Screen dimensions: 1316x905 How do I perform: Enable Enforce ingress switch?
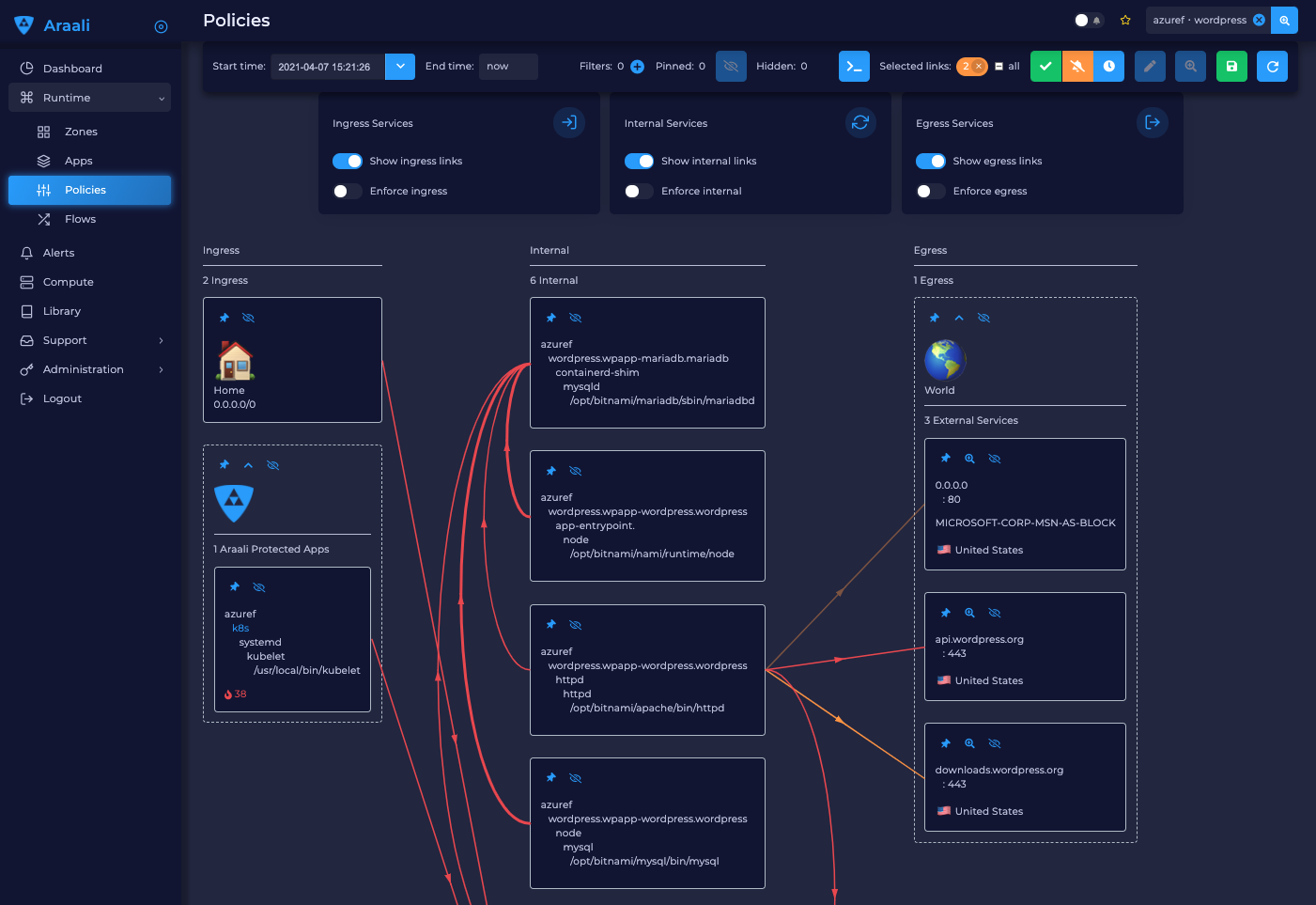tap(348, 191)
